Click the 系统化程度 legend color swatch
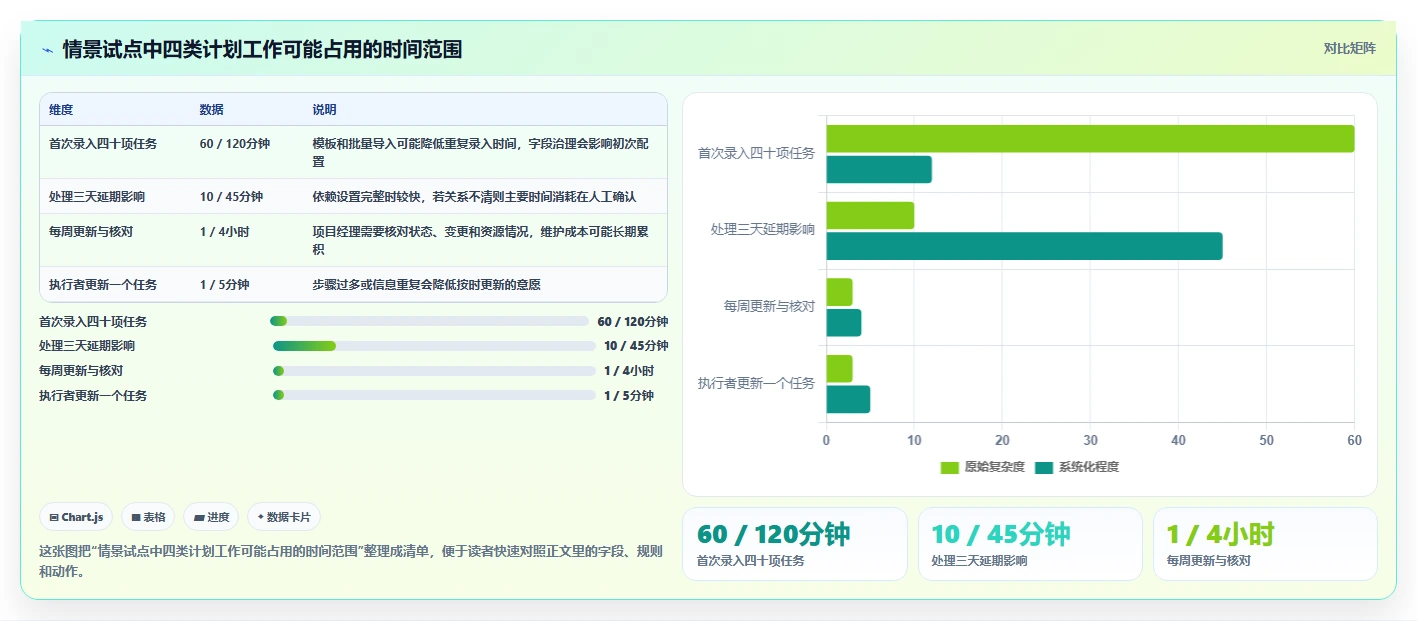This screenshot has height=621, width=1417. click(x=1044, y=467)
